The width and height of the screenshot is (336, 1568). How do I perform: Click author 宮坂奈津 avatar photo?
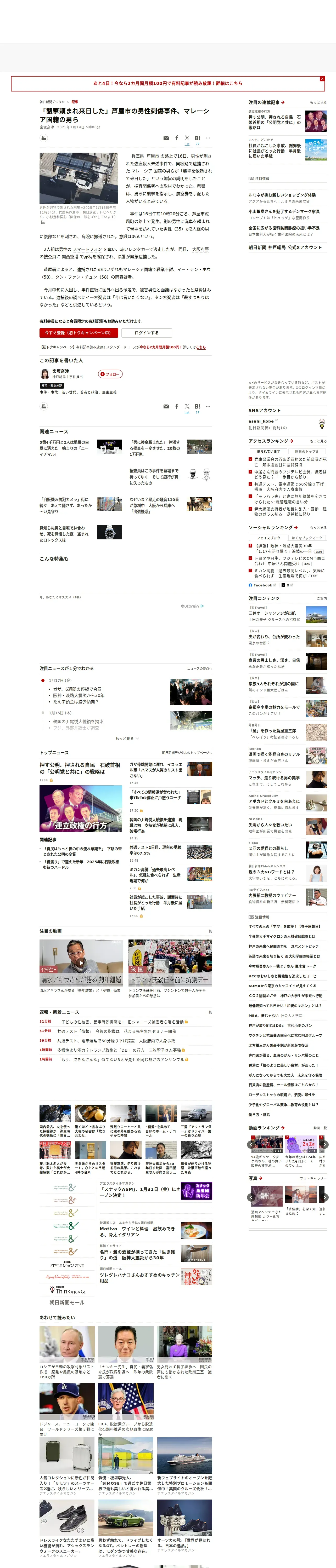click(44, 374)
